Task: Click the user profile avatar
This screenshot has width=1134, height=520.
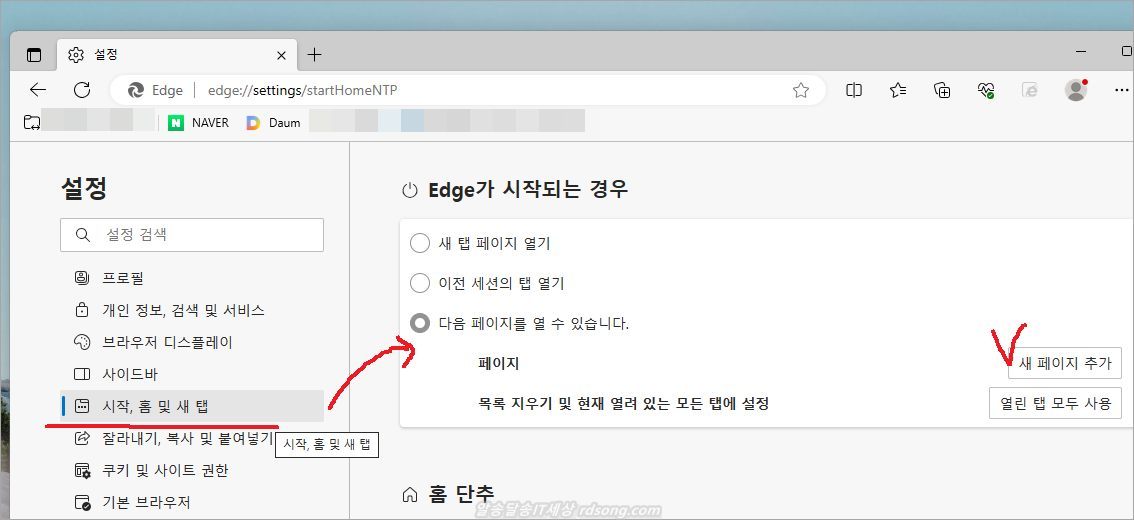Action: pos(1076,90)
